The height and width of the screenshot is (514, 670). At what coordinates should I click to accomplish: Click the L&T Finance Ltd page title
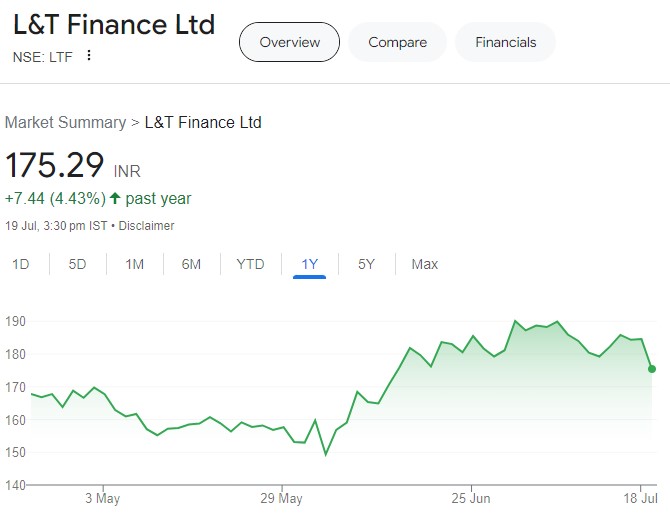coord(114,24)
